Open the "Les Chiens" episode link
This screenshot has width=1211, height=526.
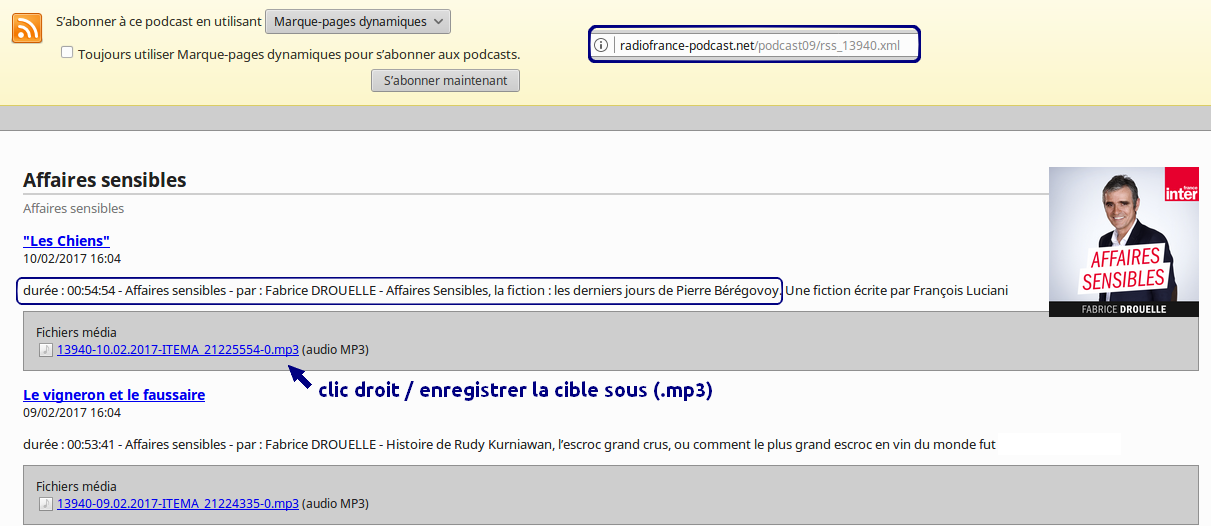coord(66,241)
